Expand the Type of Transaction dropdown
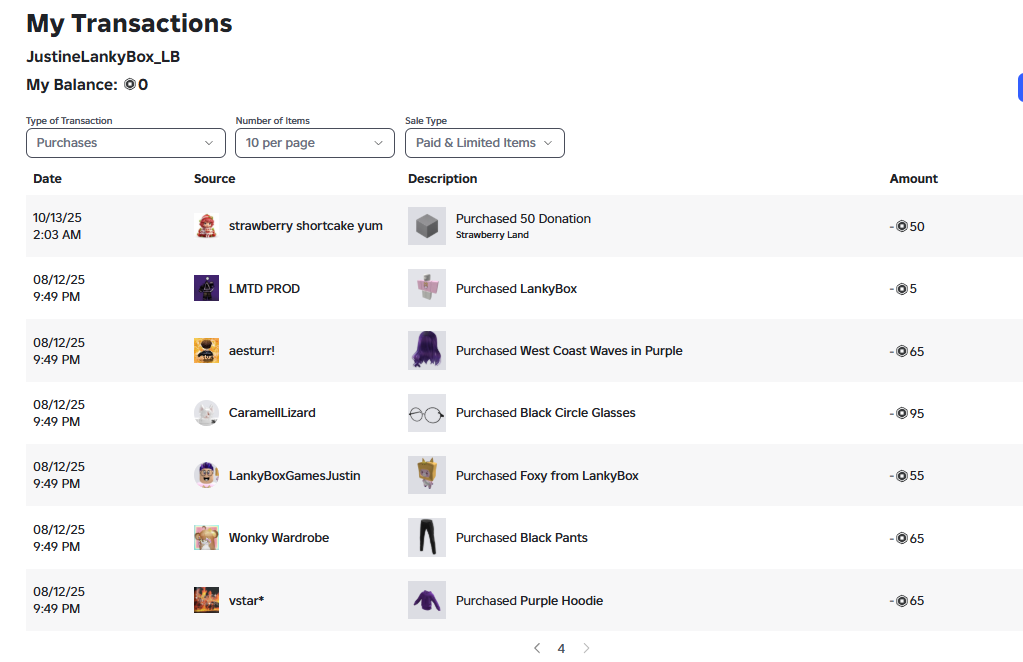The height and width of the screenshot is (662, 1023). [126, 143]
